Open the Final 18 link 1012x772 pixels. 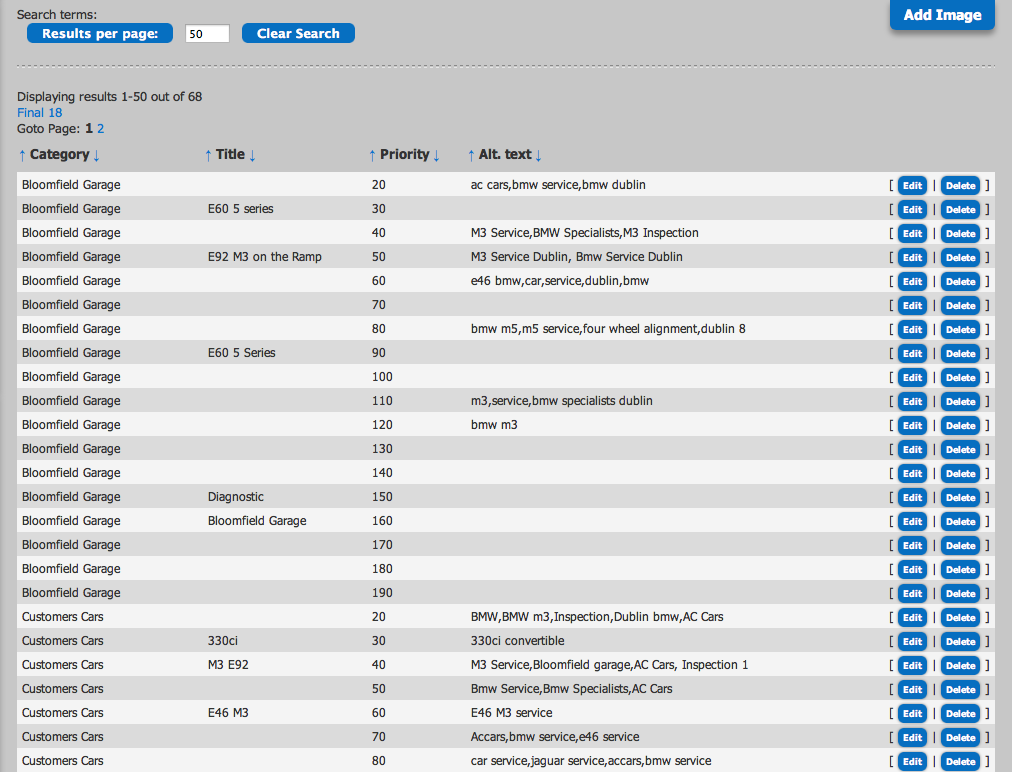tap(39, 112)
